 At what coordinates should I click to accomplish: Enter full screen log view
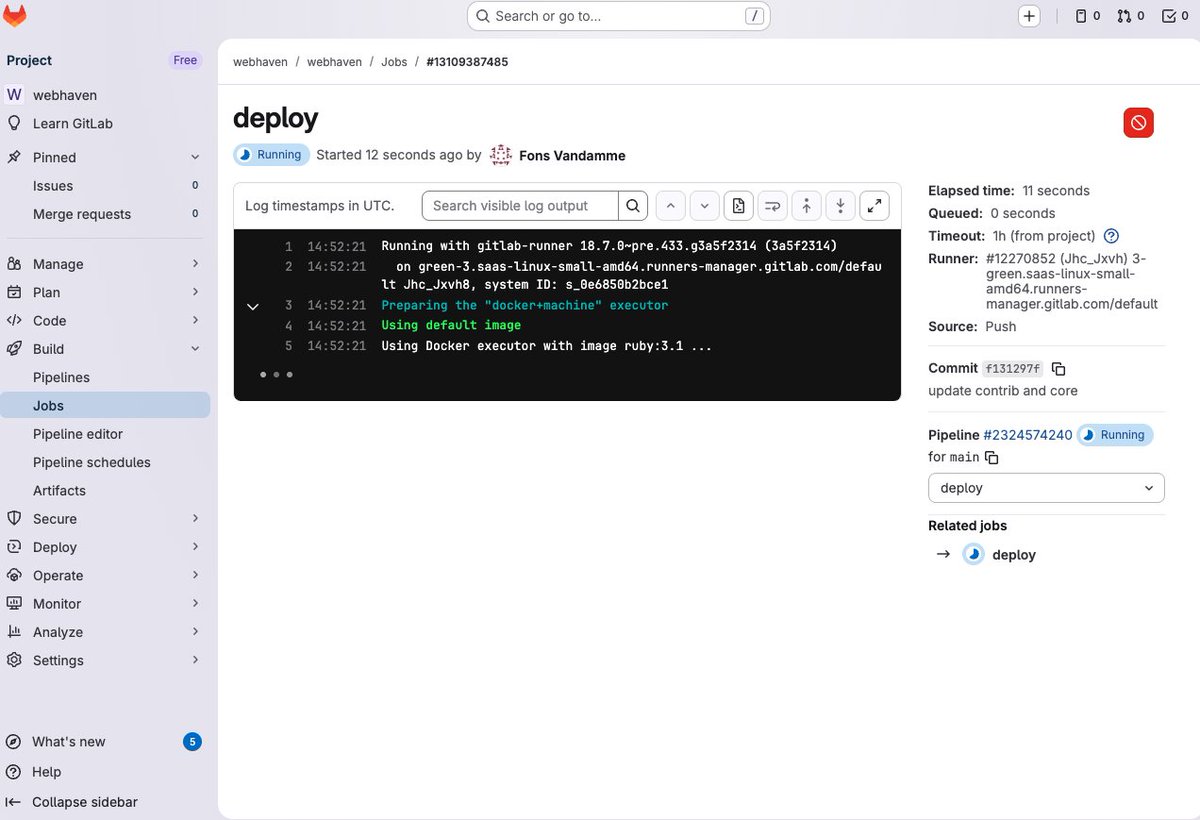pos(875,206)
